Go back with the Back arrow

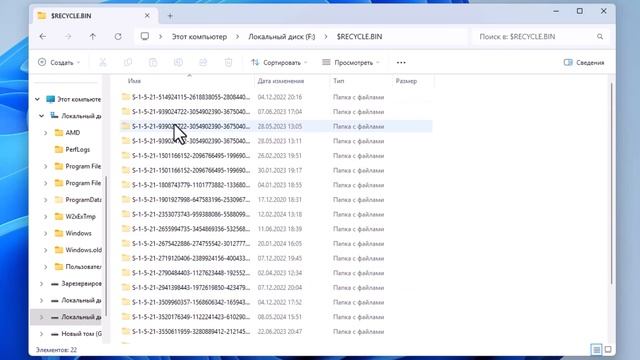[42, 36]
